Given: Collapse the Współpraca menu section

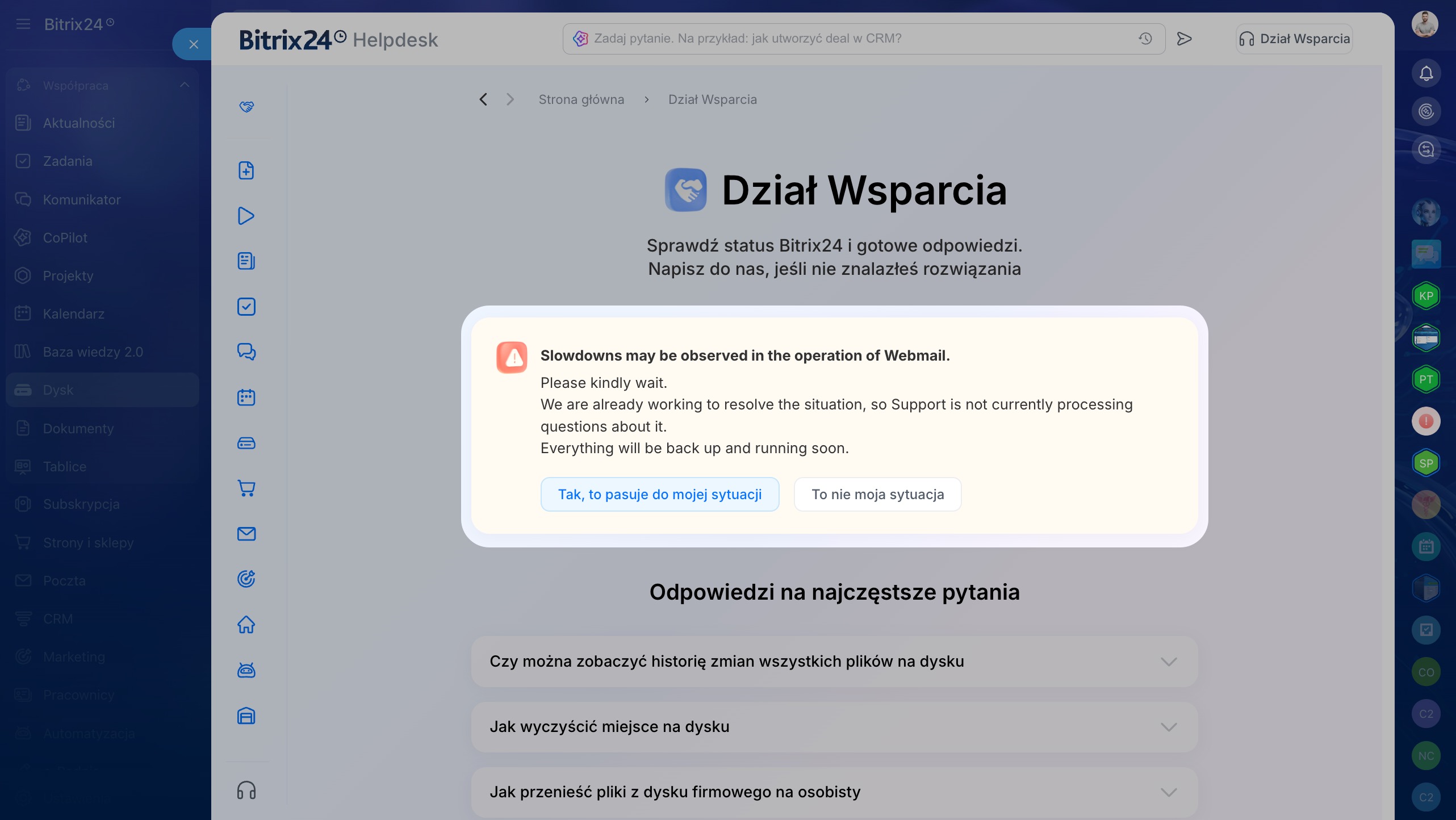Looking at the screenshot, I should [x=185, y=85].
